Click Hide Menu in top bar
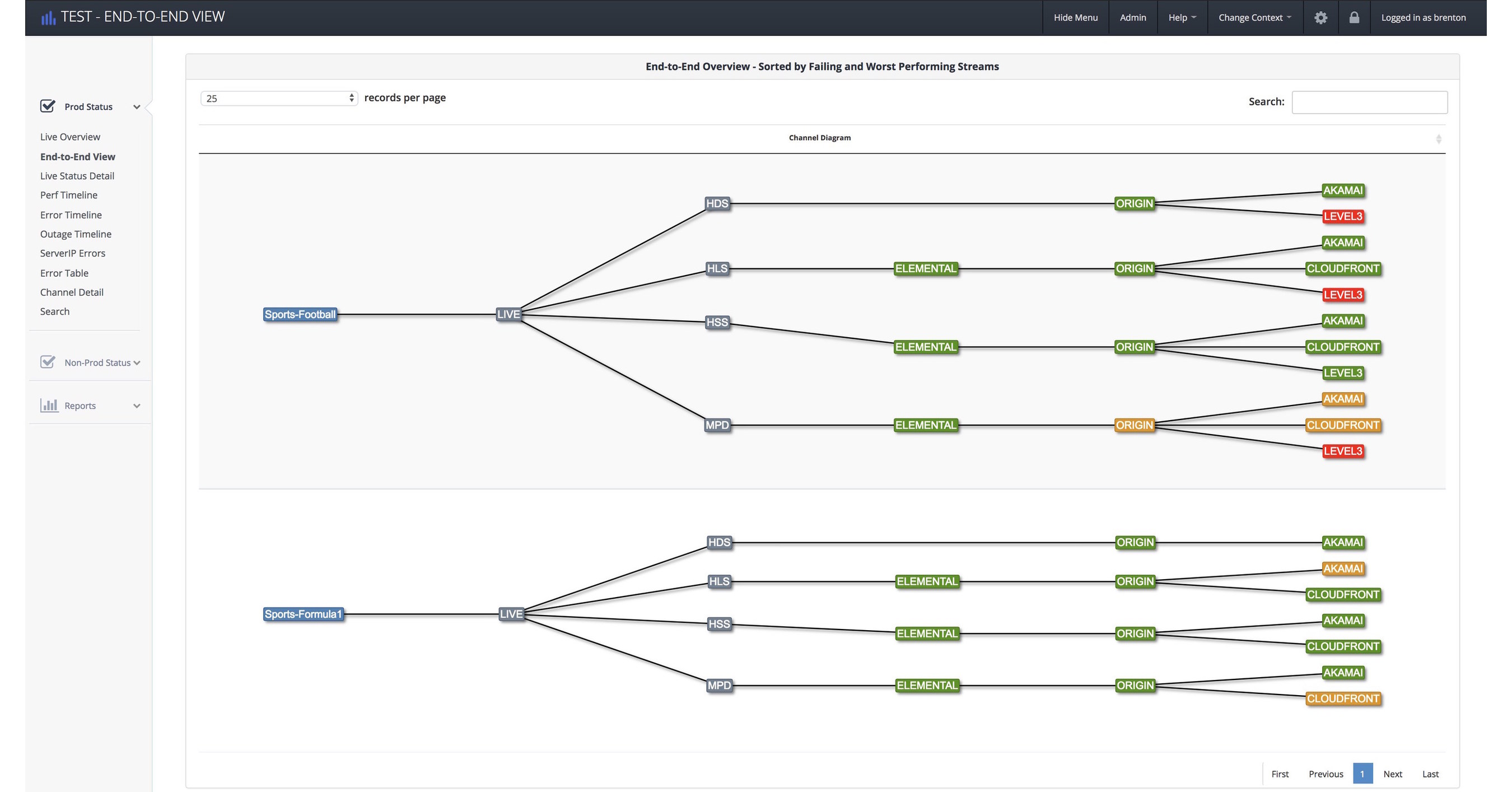The width and height of the screenshot is (1512, 792). point(1075,17)
